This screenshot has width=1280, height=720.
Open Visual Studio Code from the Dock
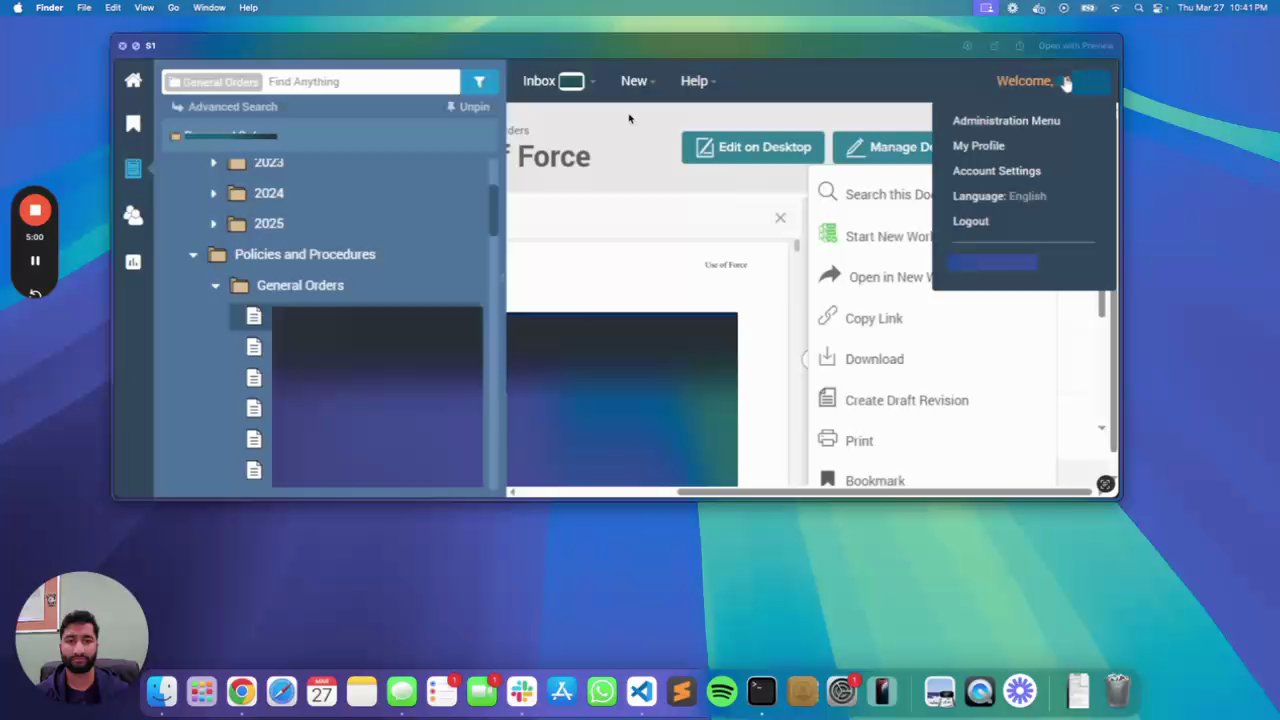coord(641,691)
